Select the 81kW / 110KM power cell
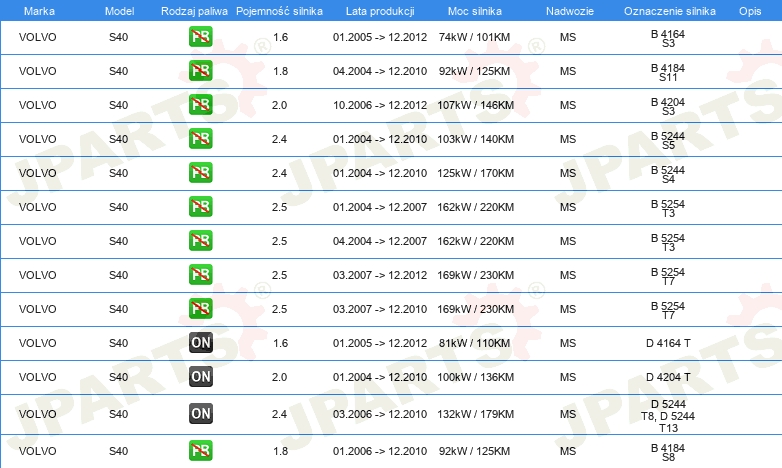782x468 pixels. 474,343
